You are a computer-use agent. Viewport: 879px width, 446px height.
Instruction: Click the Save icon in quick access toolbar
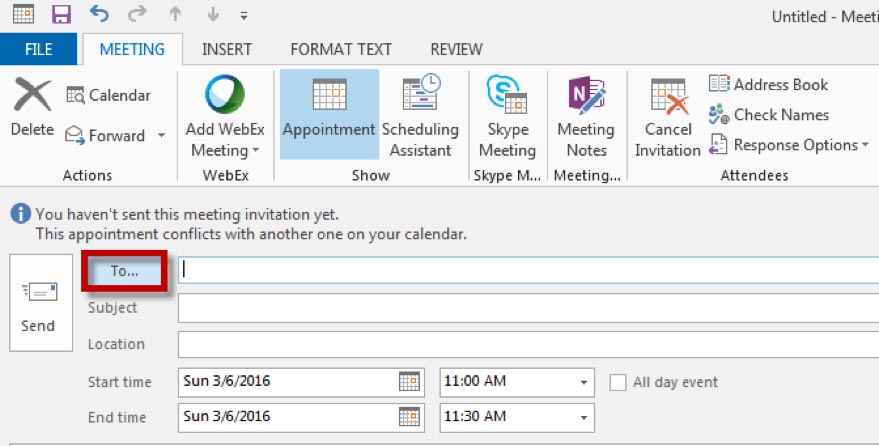[61, 16]
